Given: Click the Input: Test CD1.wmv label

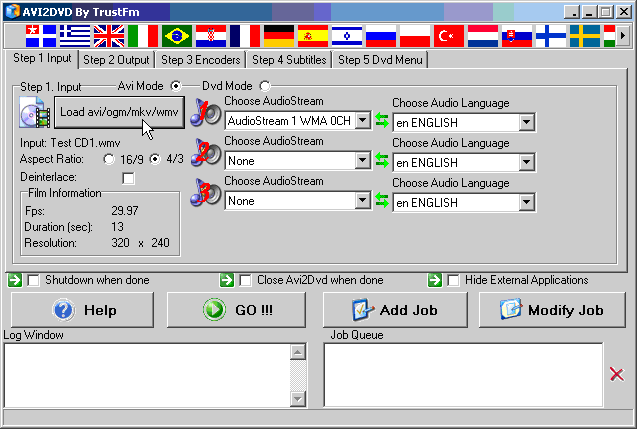Looking at the screenshot, I should coord(70,143).
